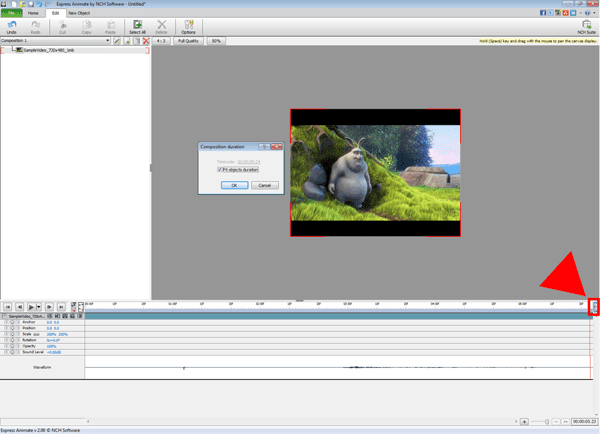The width and height of the screenshot is (600, 434).
Task: Select SampleVideo_720x480_1mb in object tree
Action: tap(49, 50)
